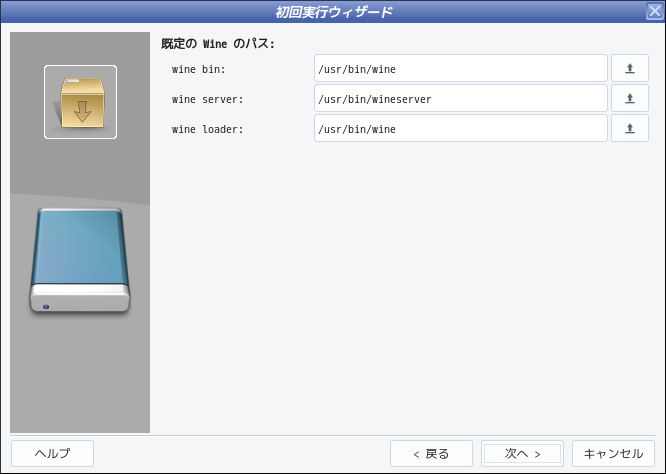Click the wine server label
The width and height of the screenshot is (666, 474).
pos(207,99)
